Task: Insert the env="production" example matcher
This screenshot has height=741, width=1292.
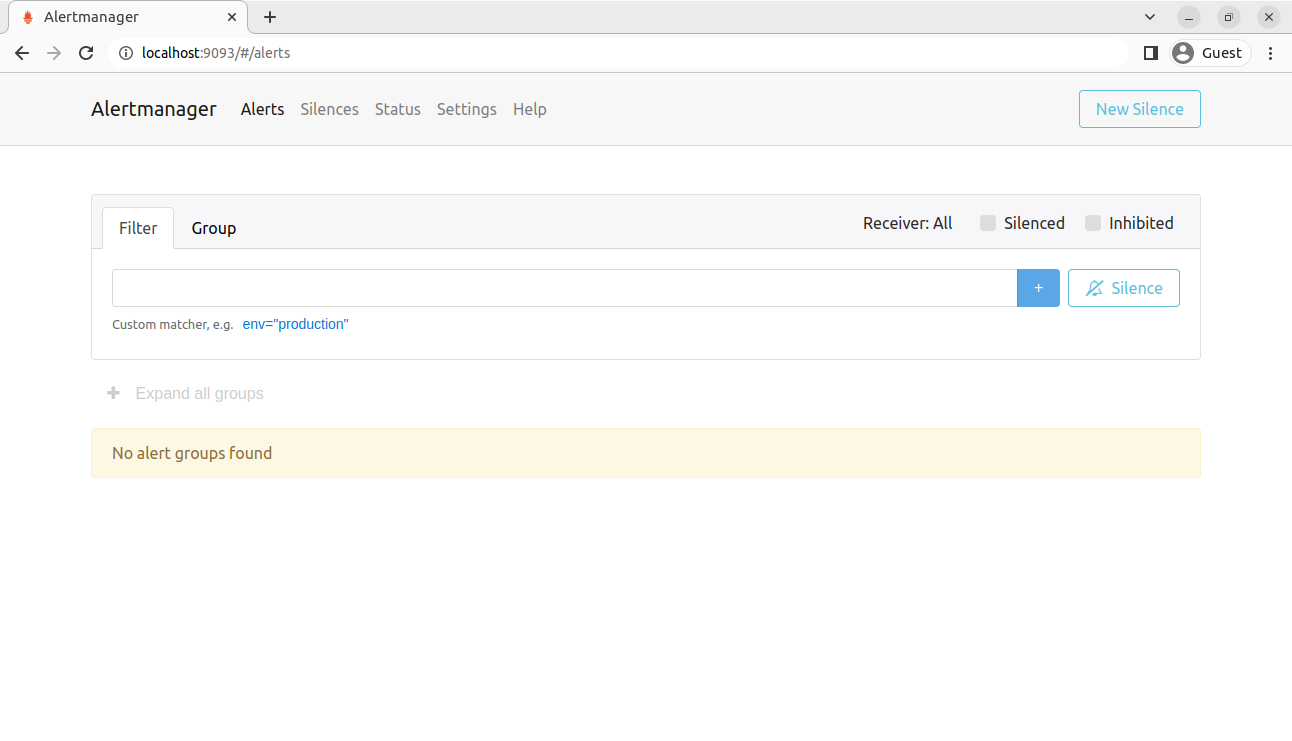Action: 295,324
